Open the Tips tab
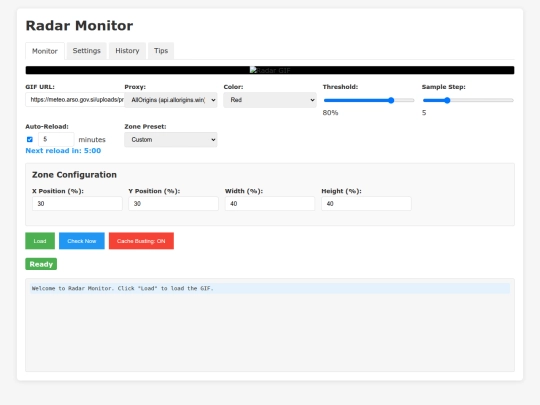This screenshot has height=405, width=540. click(161, 51)
